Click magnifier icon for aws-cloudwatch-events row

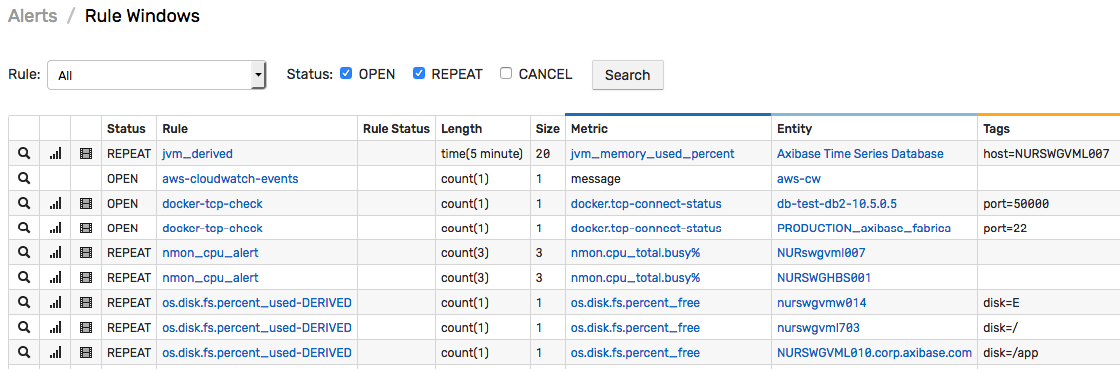[24, 178]
